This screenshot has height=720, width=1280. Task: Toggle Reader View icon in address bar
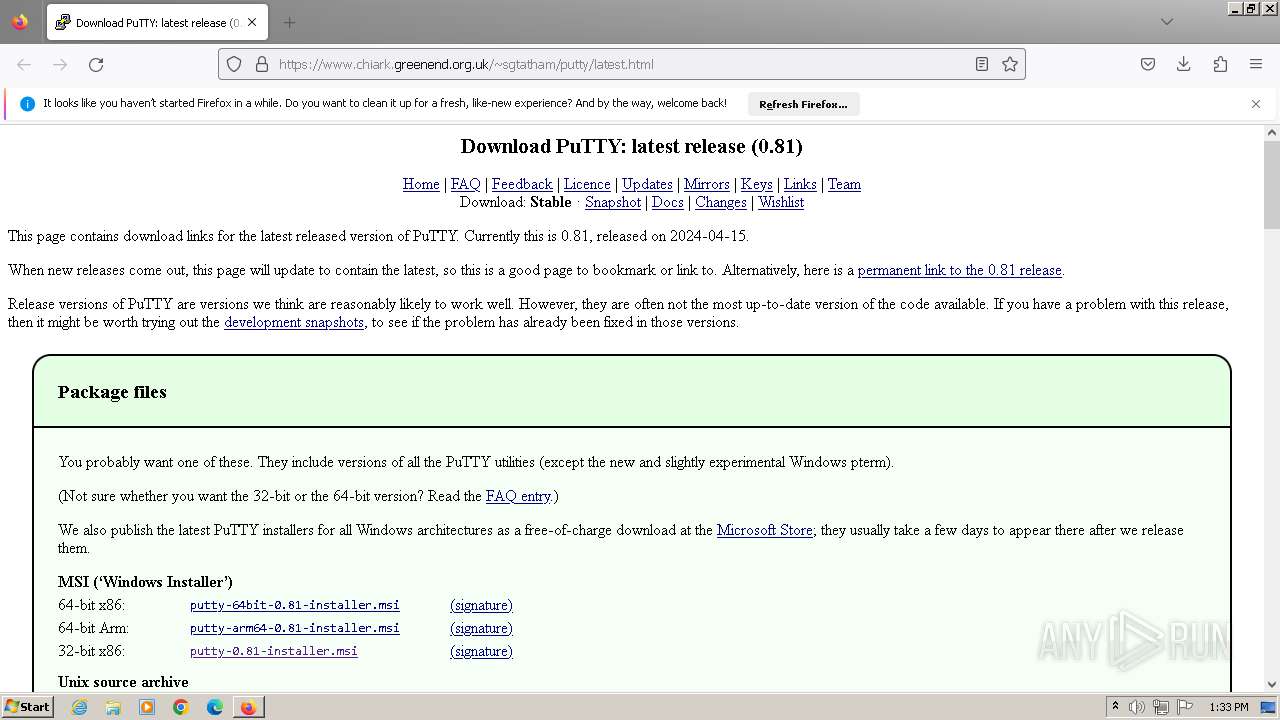click(982, 64)
